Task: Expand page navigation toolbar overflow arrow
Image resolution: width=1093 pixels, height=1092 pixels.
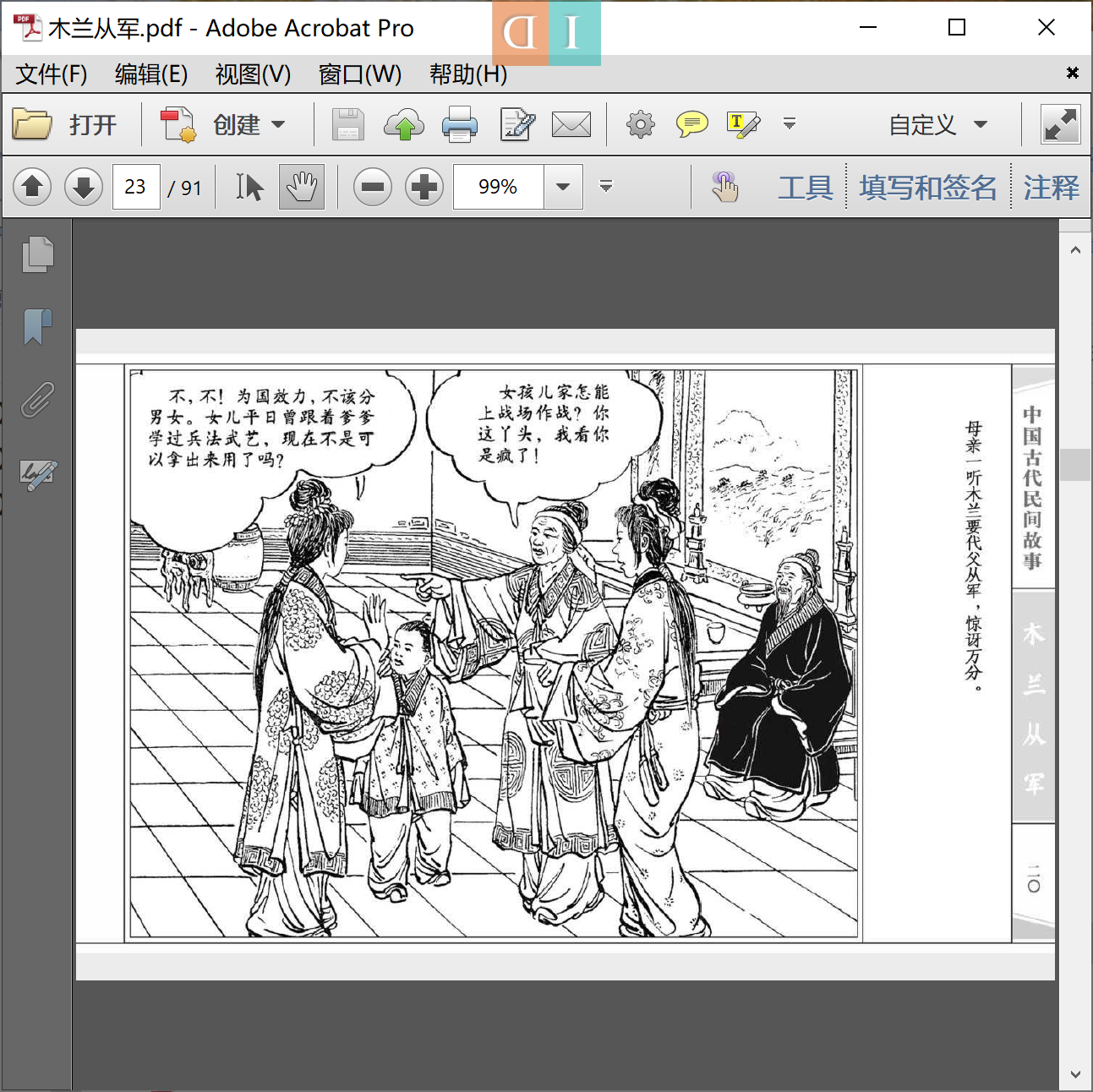Action: click(605, 186)
